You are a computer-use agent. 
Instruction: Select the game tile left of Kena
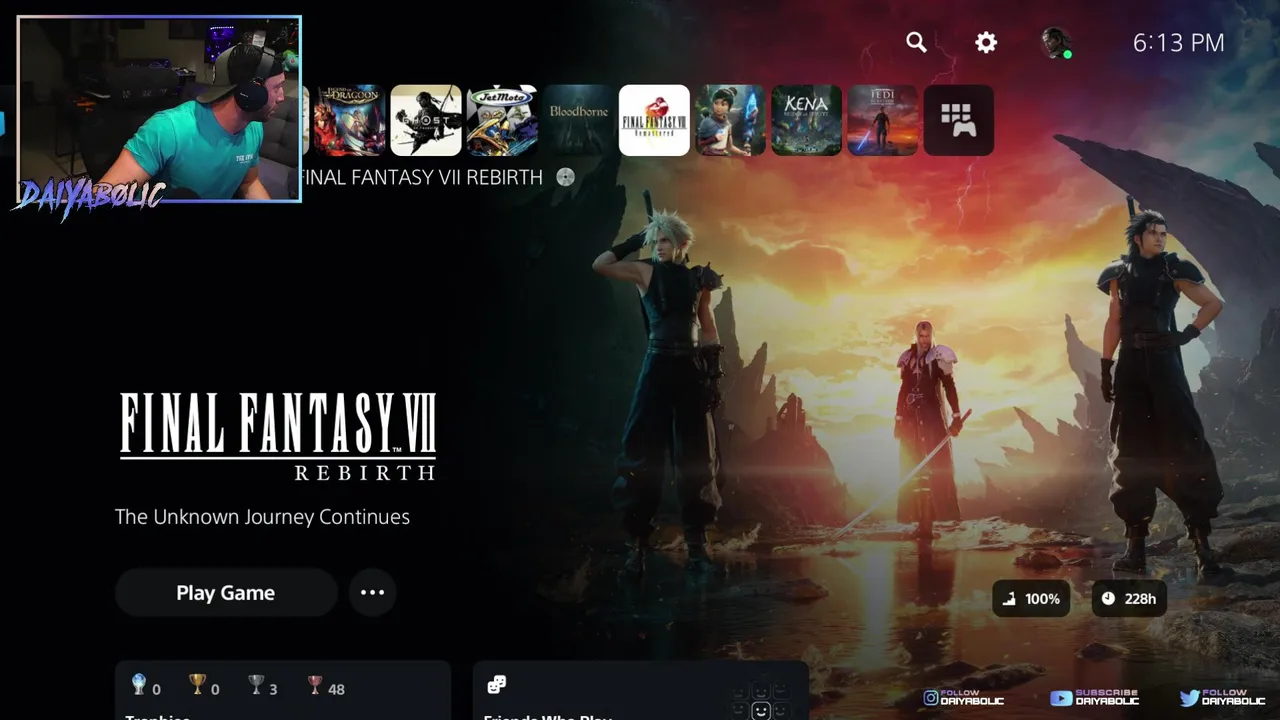pyautogui.click(x=730, y=120)
